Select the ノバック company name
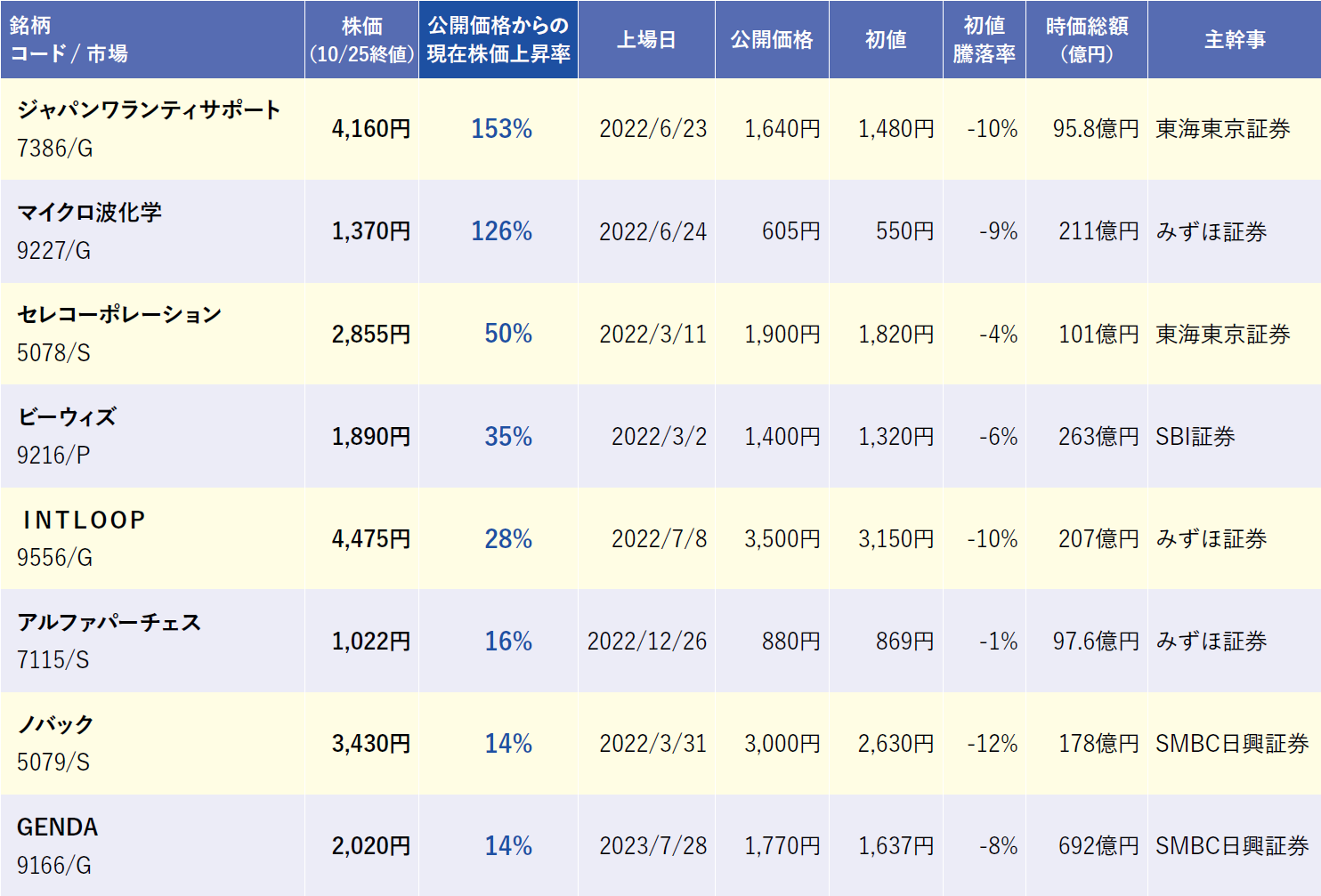 coord(56,724)
